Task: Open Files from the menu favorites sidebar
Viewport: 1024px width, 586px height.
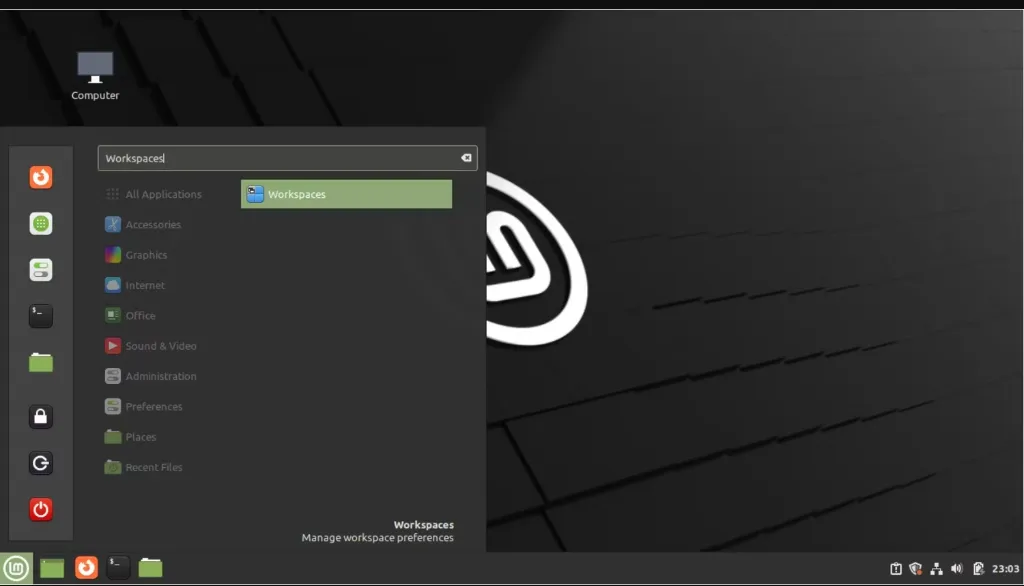Action: tap(40, 363)
